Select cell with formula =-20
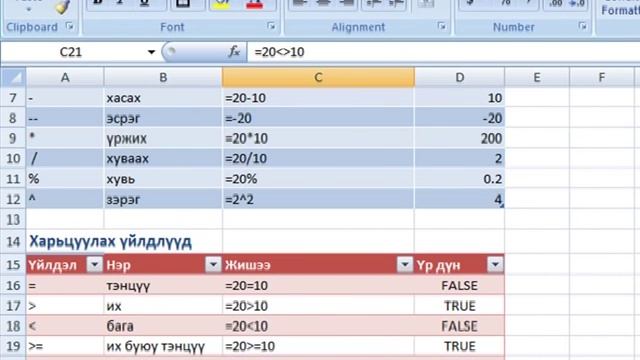This screenshot has width=640, height=360. 318,118
